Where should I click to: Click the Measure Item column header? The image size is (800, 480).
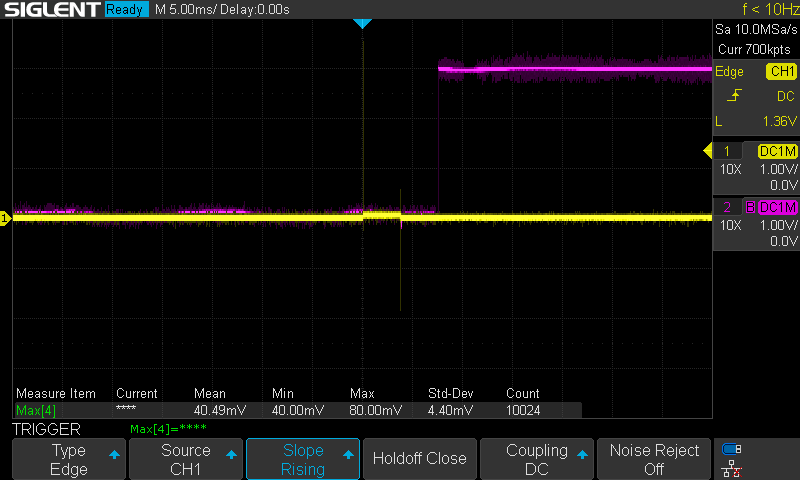pyautogui.click(x=56, y=393)
